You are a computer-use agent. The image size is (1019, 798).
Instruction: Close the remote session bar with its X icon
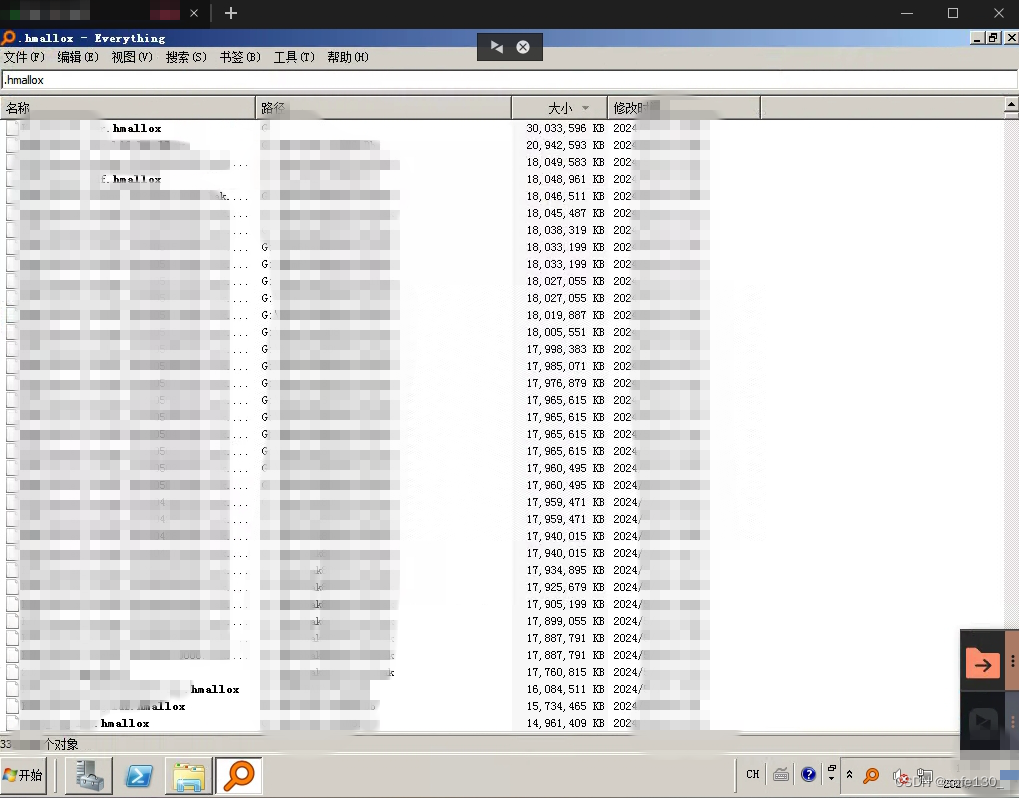coord(522,47)
